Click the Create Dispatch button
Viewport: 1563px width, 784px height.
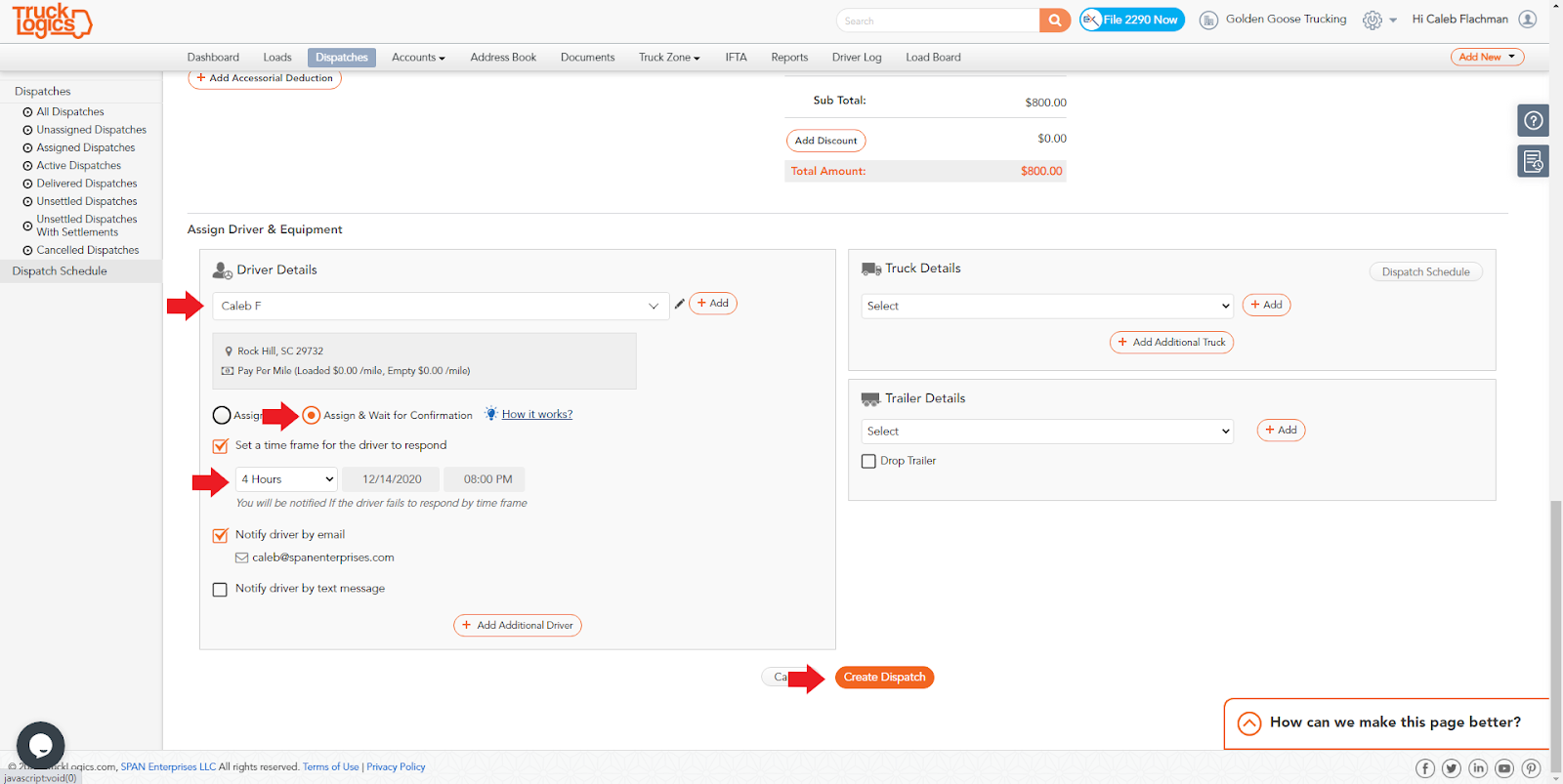coord(884,678)
